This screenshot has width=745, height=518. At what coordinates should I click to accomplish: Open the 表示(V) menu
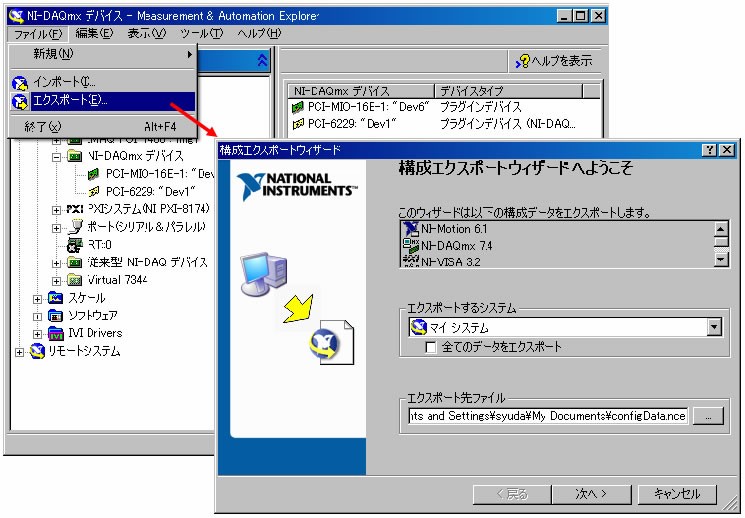[x=146, y=33]
